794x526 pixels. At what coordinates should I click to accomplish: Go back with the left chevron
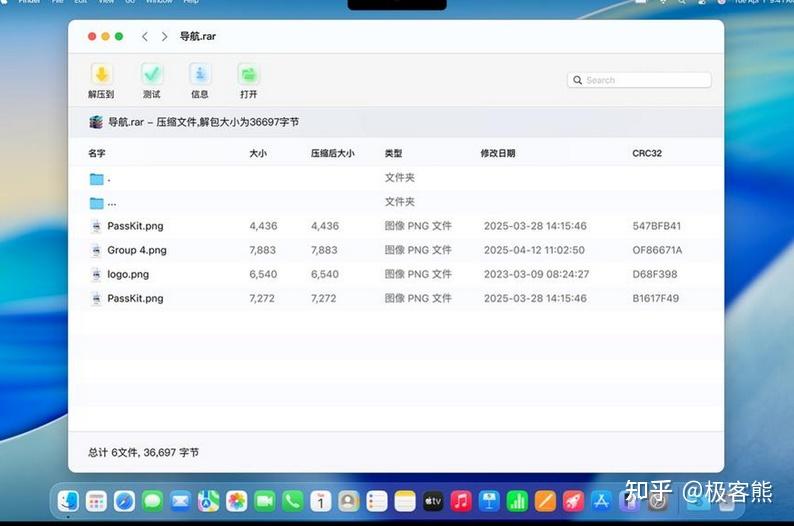point(145,36)
